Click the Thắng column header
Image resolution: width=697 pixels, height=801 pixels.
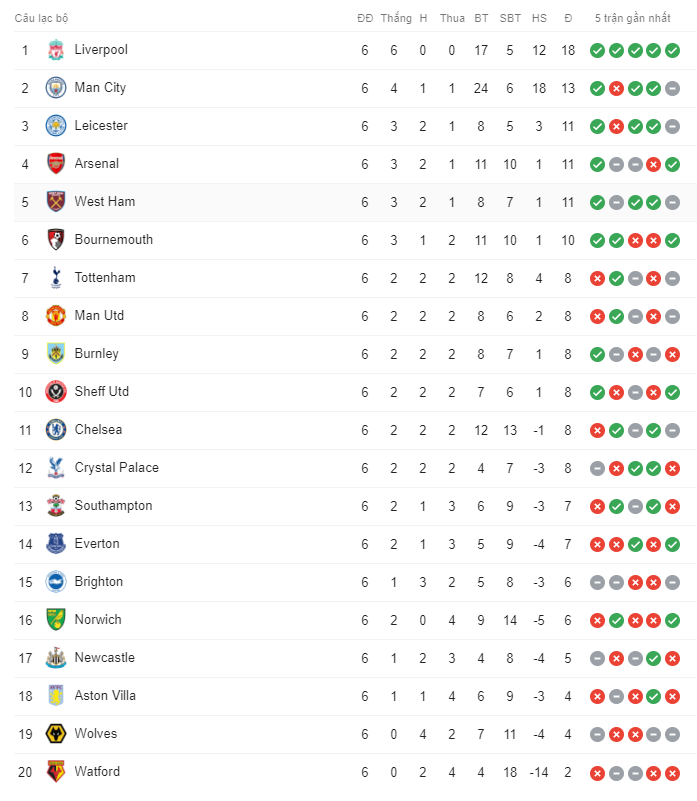coord(396,18)
